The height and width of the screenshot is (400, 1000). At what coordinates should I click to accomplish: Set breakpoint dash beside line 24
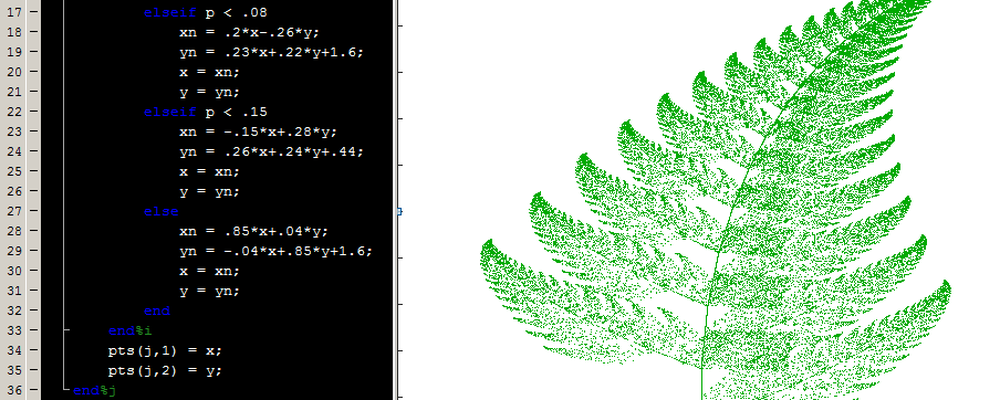[33, 151]
